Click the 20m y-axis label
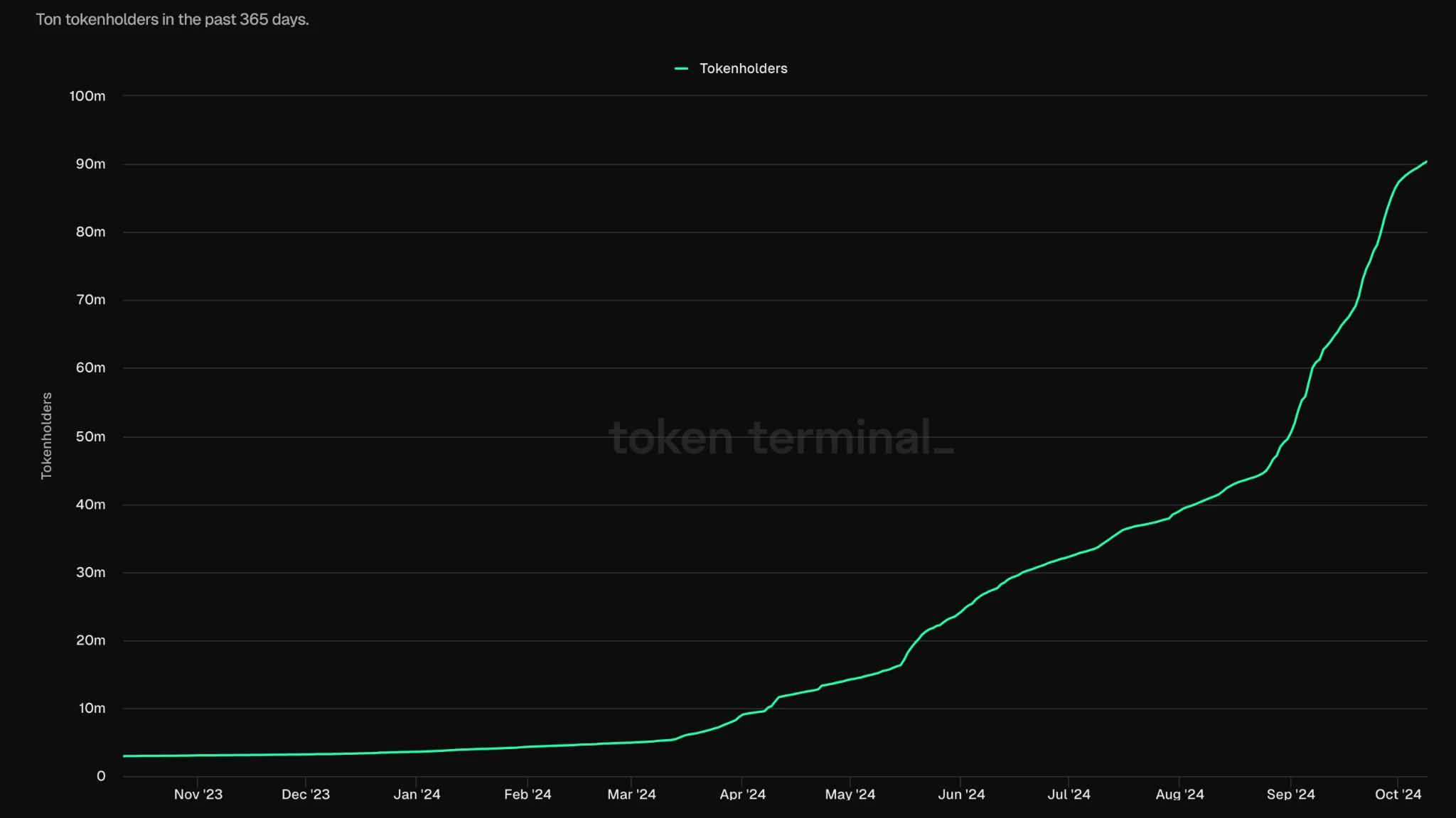Viewport: 1456px width, 818px height. coord(90,640)
